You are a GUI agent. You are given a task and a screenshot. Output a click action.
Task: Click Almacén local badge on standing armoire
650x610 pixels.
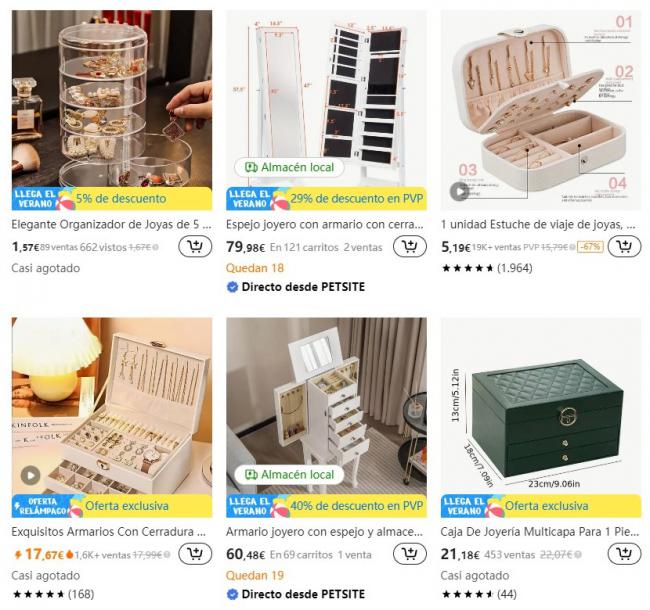pyautogui.click(x=289, y=474)
